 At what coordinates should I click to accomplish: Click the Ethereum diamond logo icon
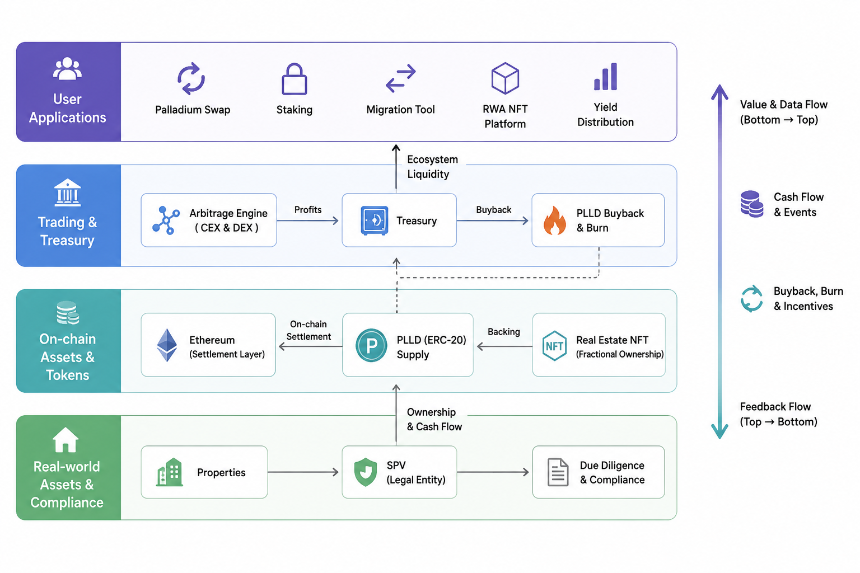pos(167,345)
